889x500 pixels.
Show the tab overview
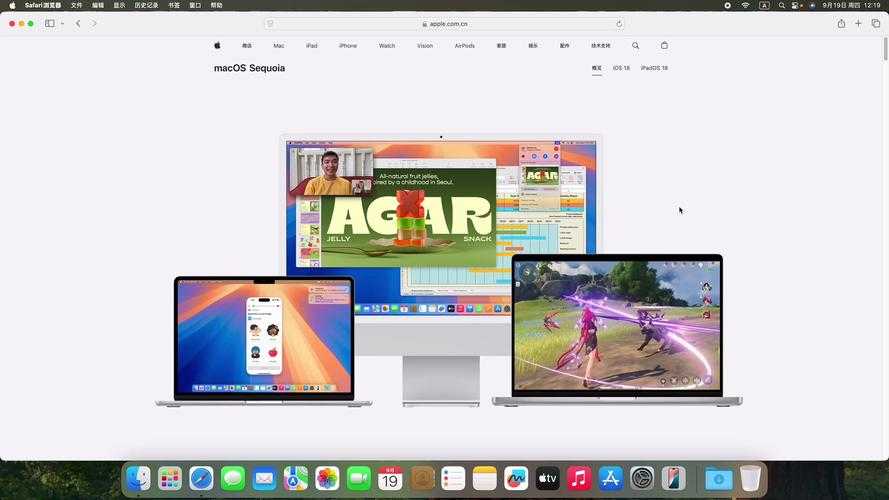(x=876, y=23)
